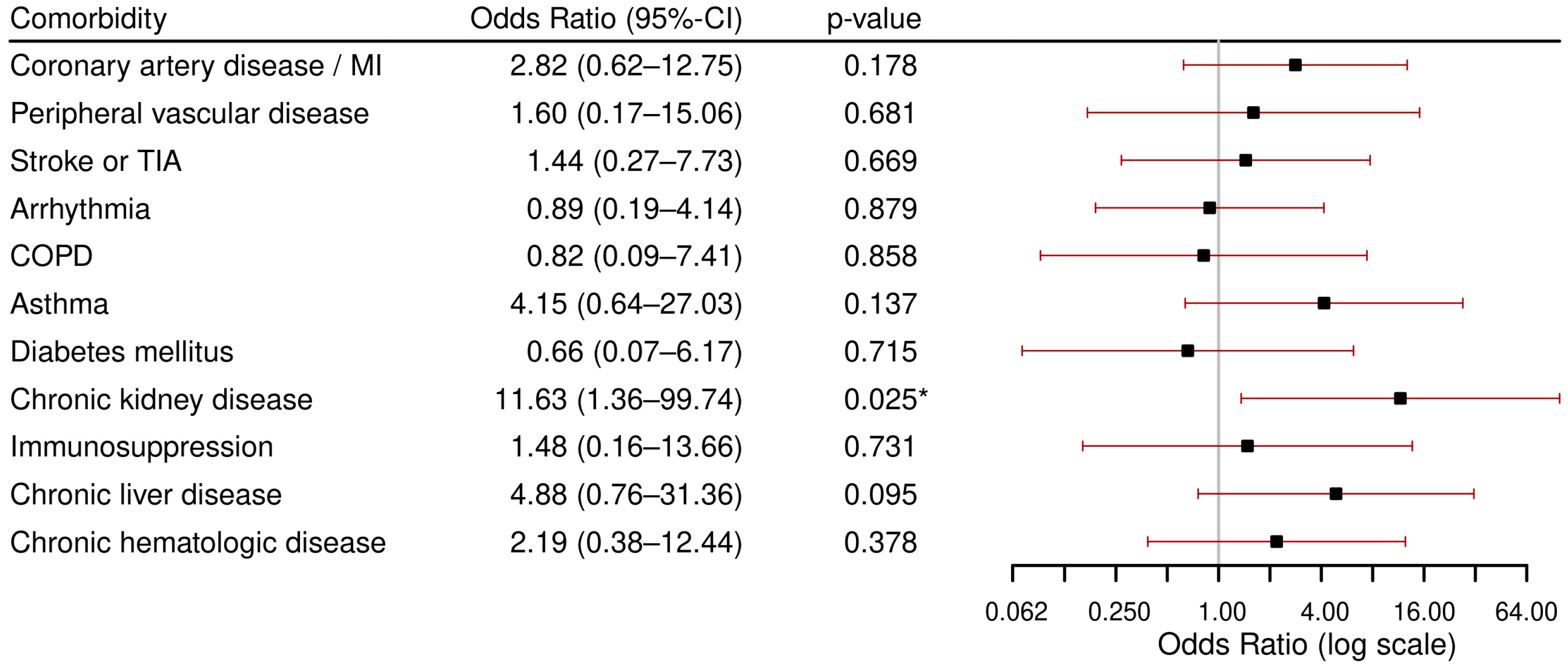
Task: Click the Chronic kidney disease square marker
Action: [1400, 399]
